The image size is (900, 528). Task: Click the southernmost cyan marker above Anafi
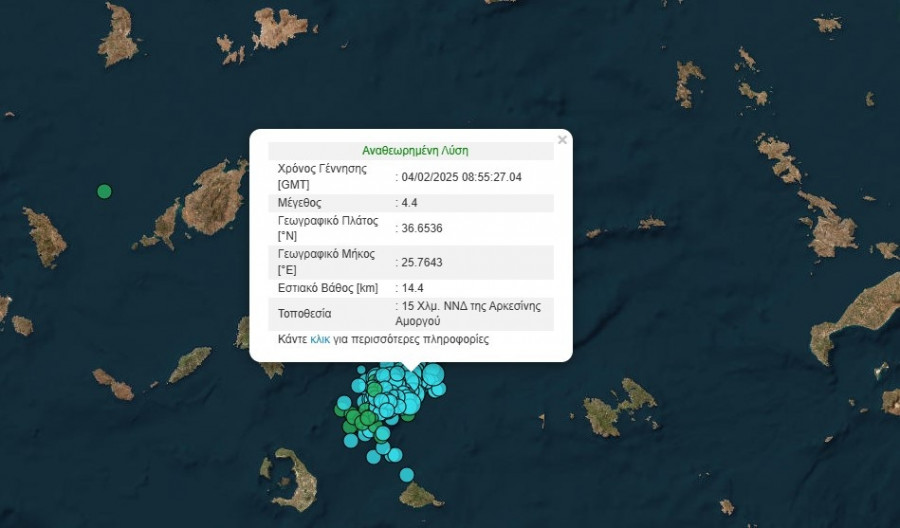[x=406, y=475]
